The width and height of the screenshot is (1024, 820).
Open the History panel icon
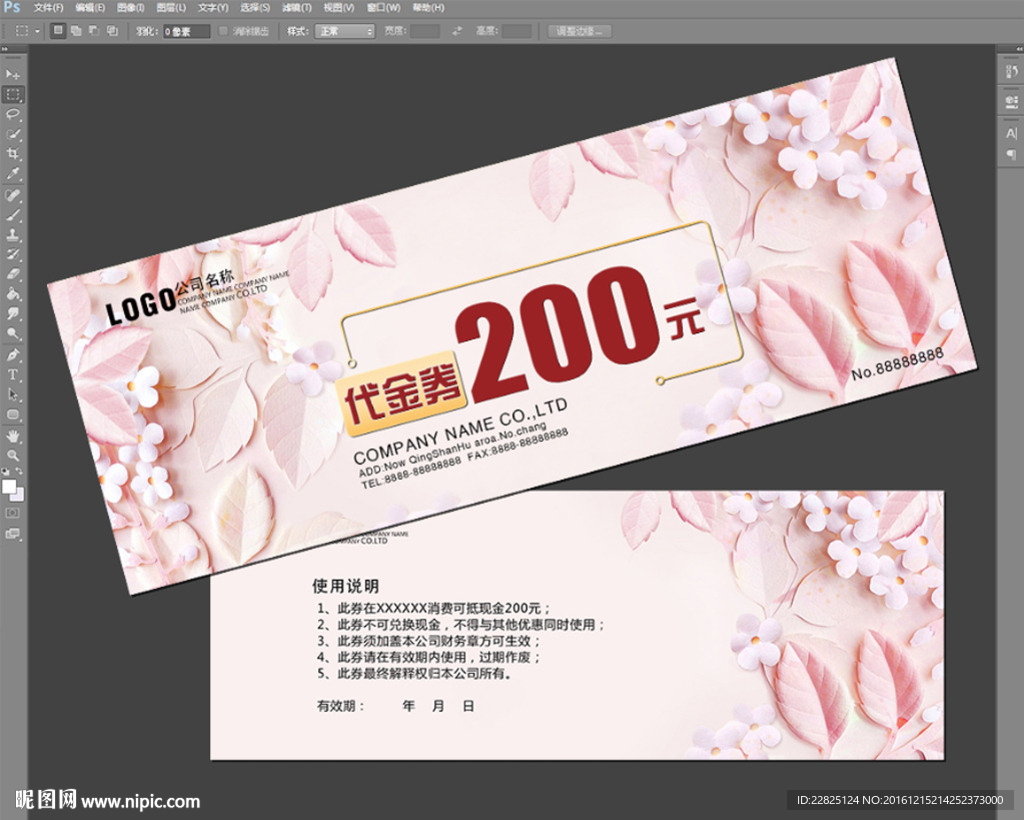click(x=1012, y=71)
